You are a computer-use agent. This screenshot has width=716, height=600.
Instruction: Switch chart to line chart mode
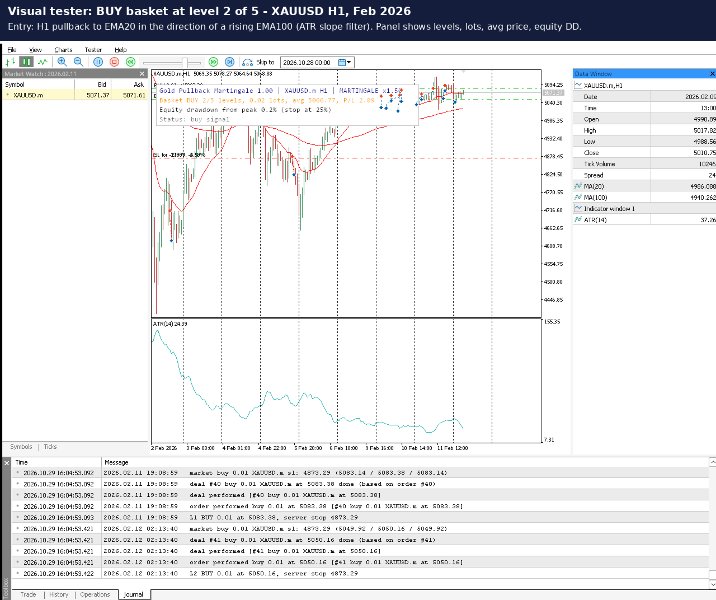[42, 62]
